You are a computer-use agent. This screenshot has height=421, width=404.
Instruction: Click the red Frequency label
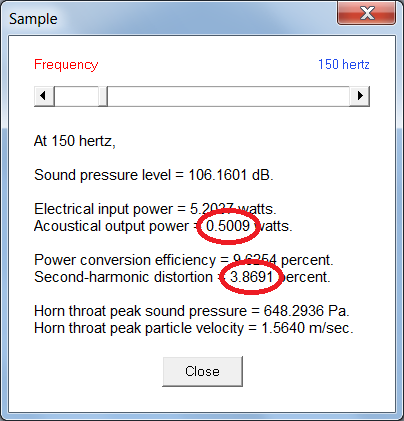(x=66, y=65)
